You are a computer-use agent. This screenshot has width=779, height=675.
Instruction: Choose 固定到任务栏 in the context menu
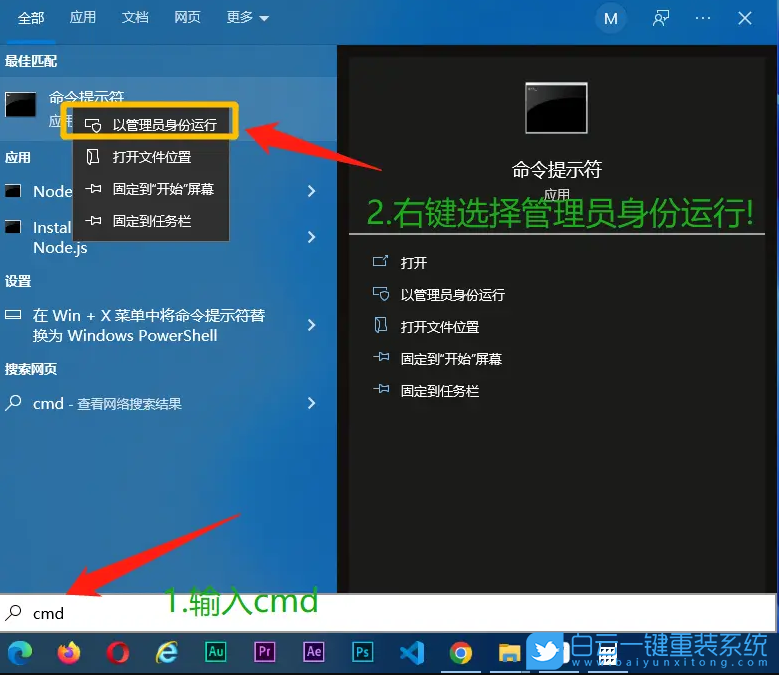(151, 222)
